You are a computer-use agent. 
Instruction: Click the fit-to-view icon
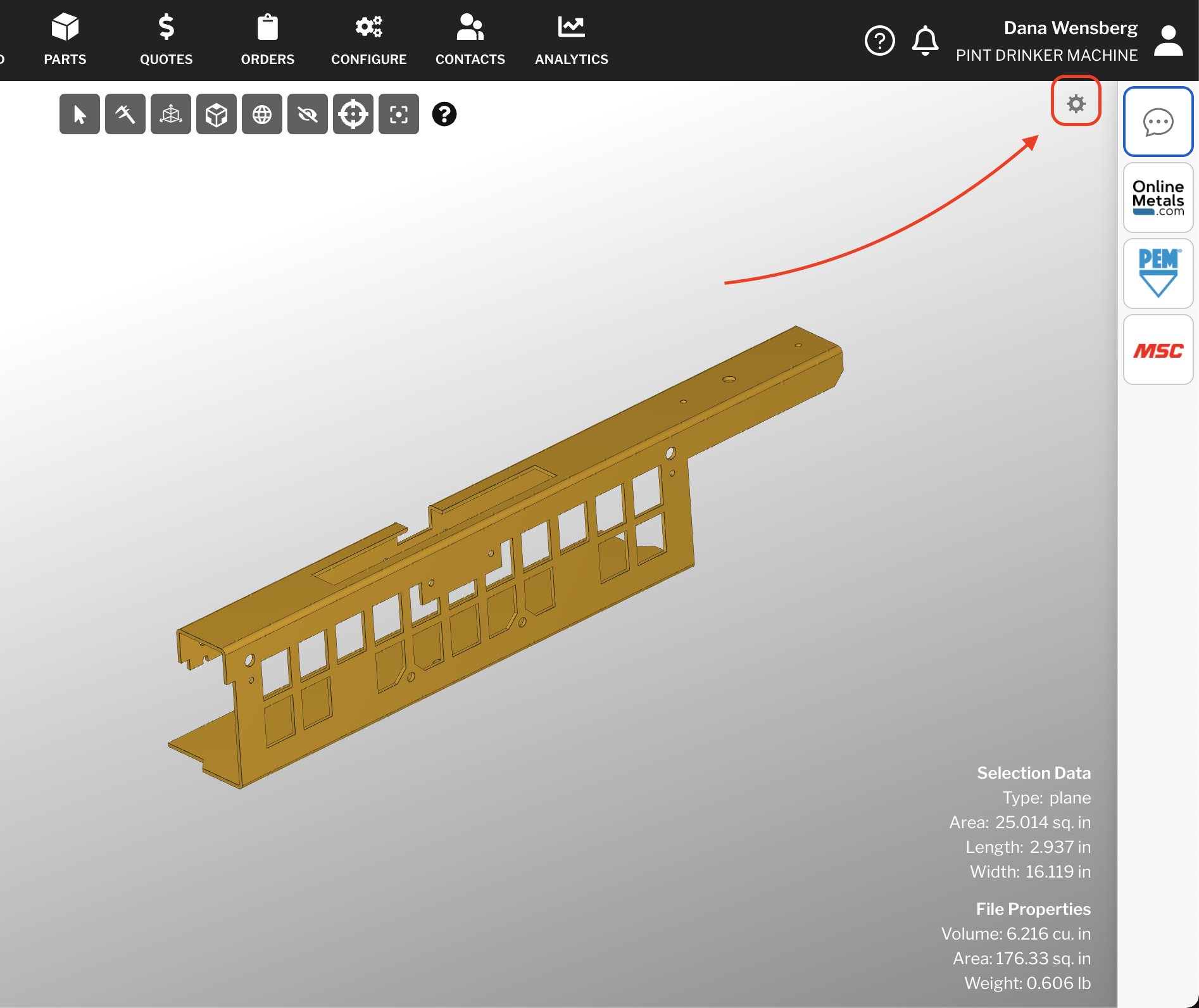point(398,114)
